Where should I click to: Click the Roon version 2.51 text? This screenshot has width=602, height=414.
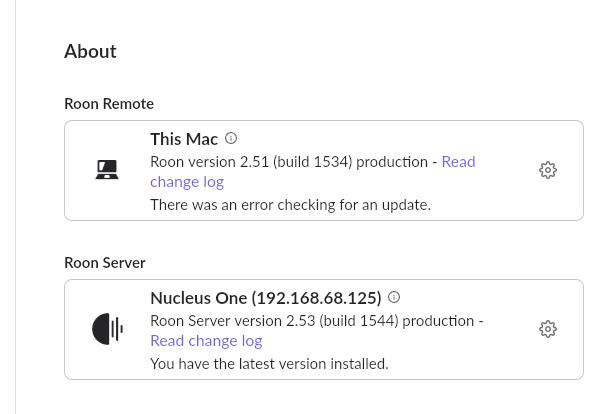click(x=210, y=162)
